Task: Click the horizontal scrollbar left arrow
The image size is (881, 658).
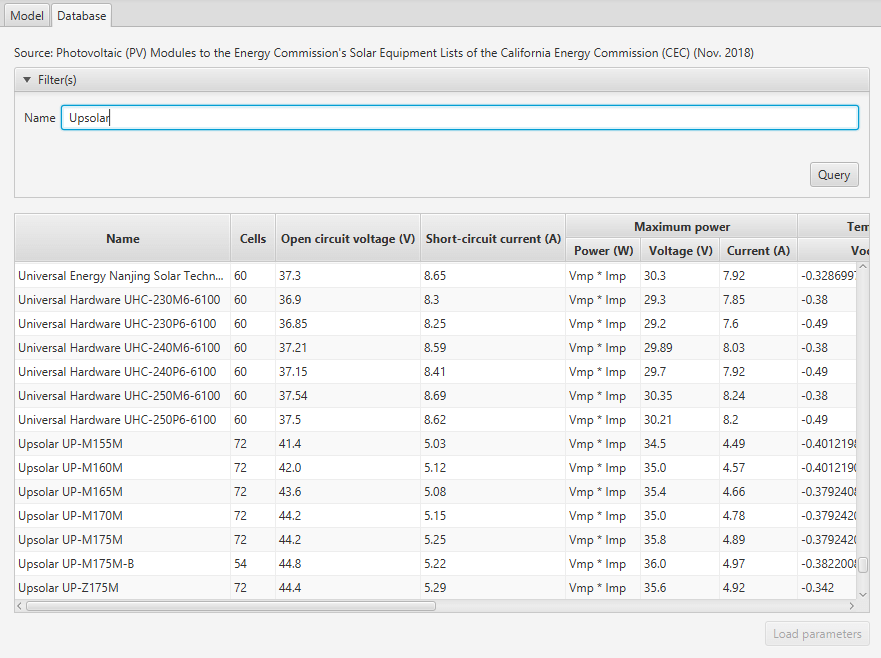Action: [20, 606]
